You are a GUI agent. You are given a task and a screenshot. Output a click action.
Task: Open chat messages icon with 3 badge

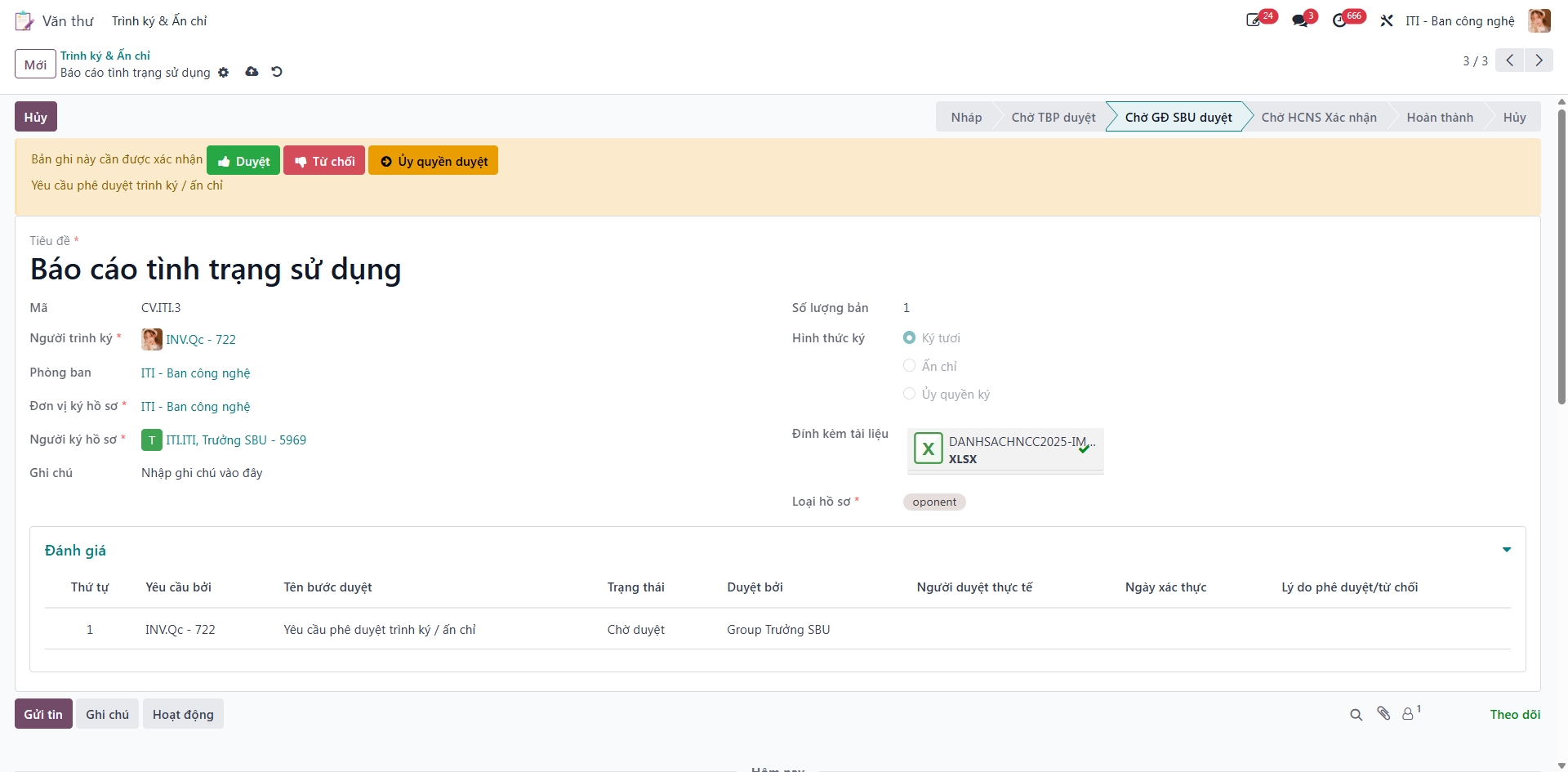pyautogui.click(x=1300, y=20)
